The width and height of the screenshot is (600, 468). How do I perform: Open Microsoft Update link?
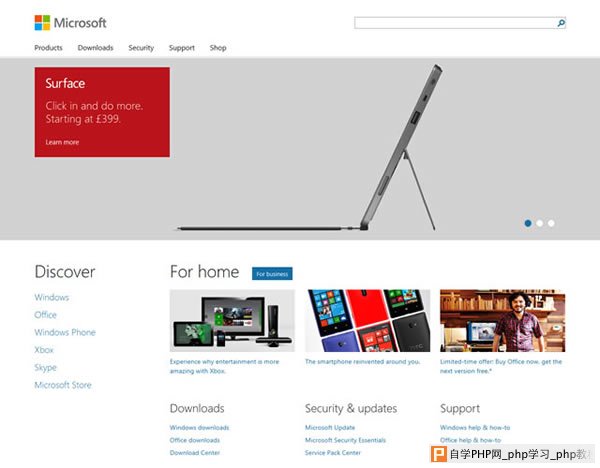tap(330, 427)
